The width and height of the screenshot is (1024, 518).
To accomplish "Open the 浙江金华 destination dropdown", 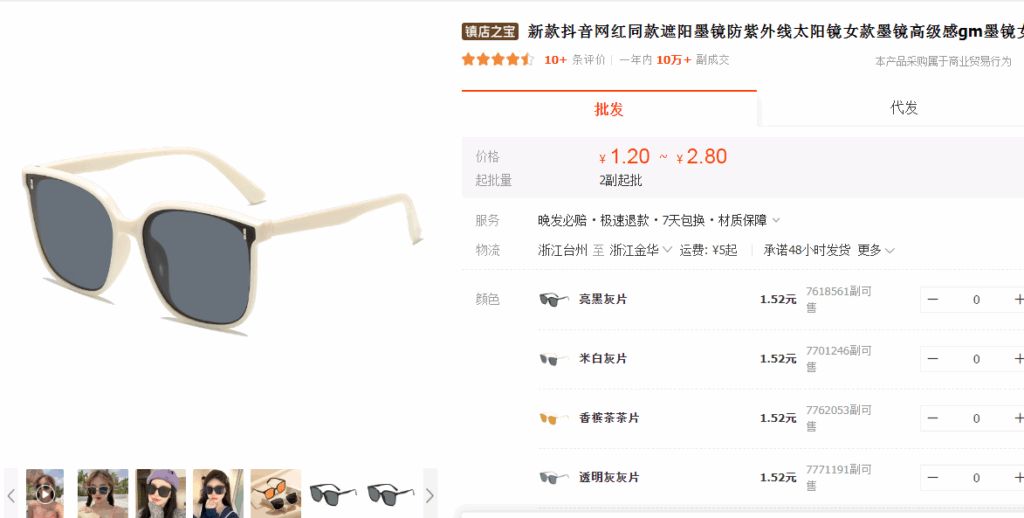I will [x=641, y=250].
